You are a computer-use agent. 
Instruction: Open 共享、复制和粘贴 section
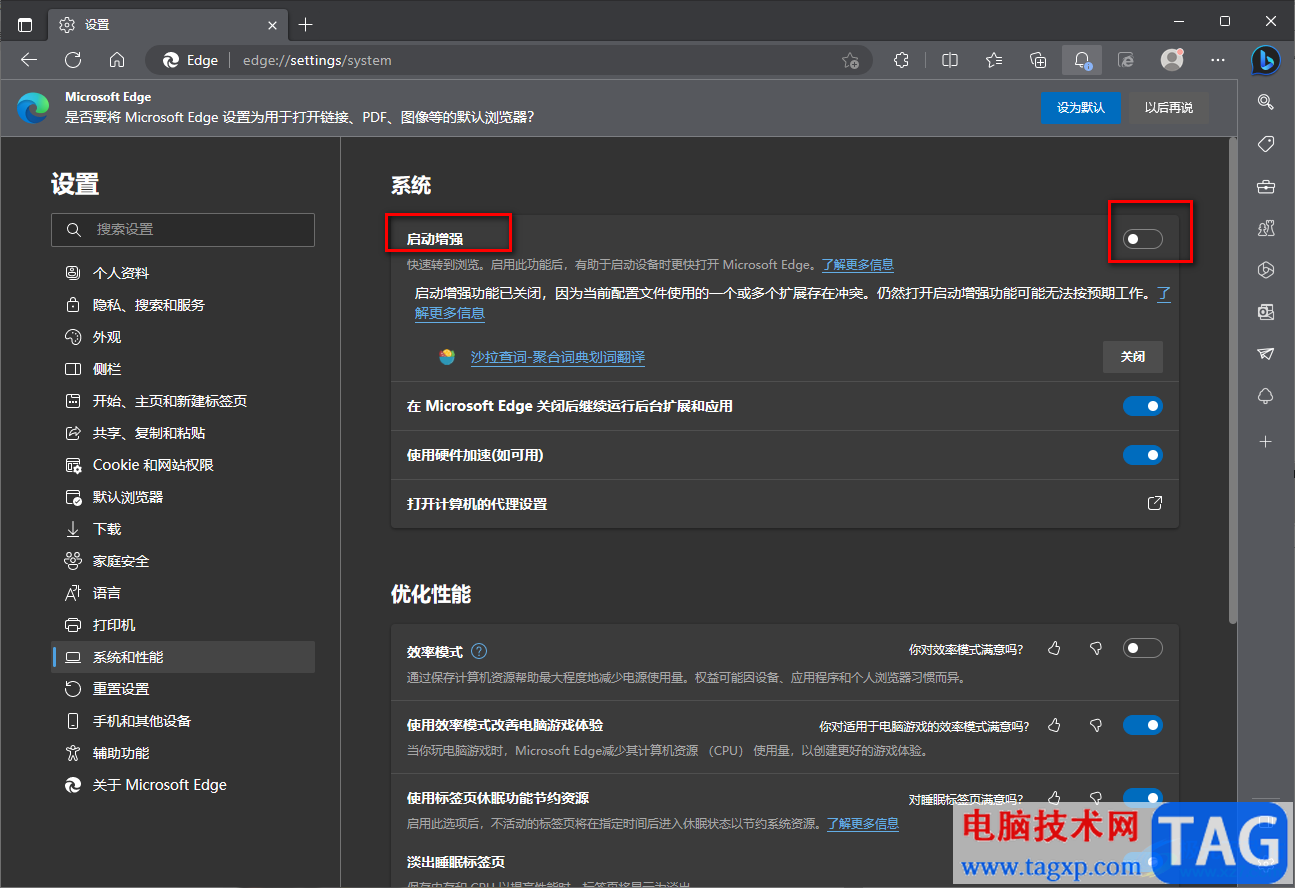(183, 433)
